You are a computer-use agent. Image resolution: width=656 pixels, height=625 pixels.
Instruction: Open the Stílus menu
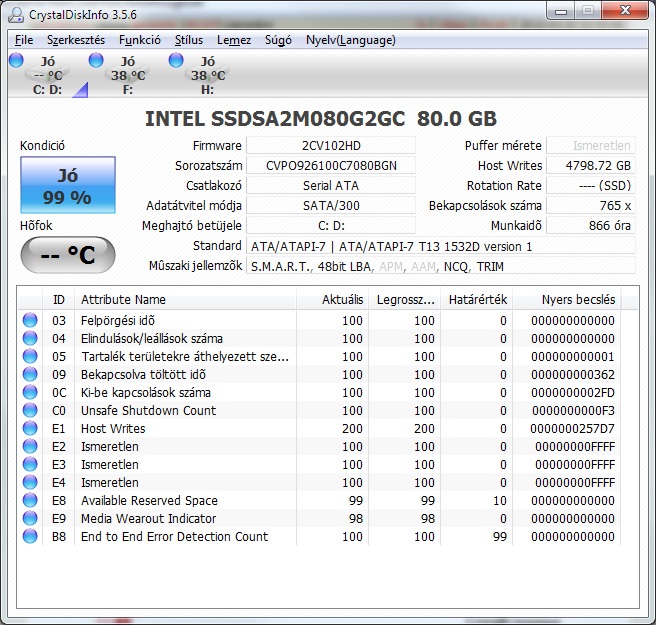tap(189, 40)
